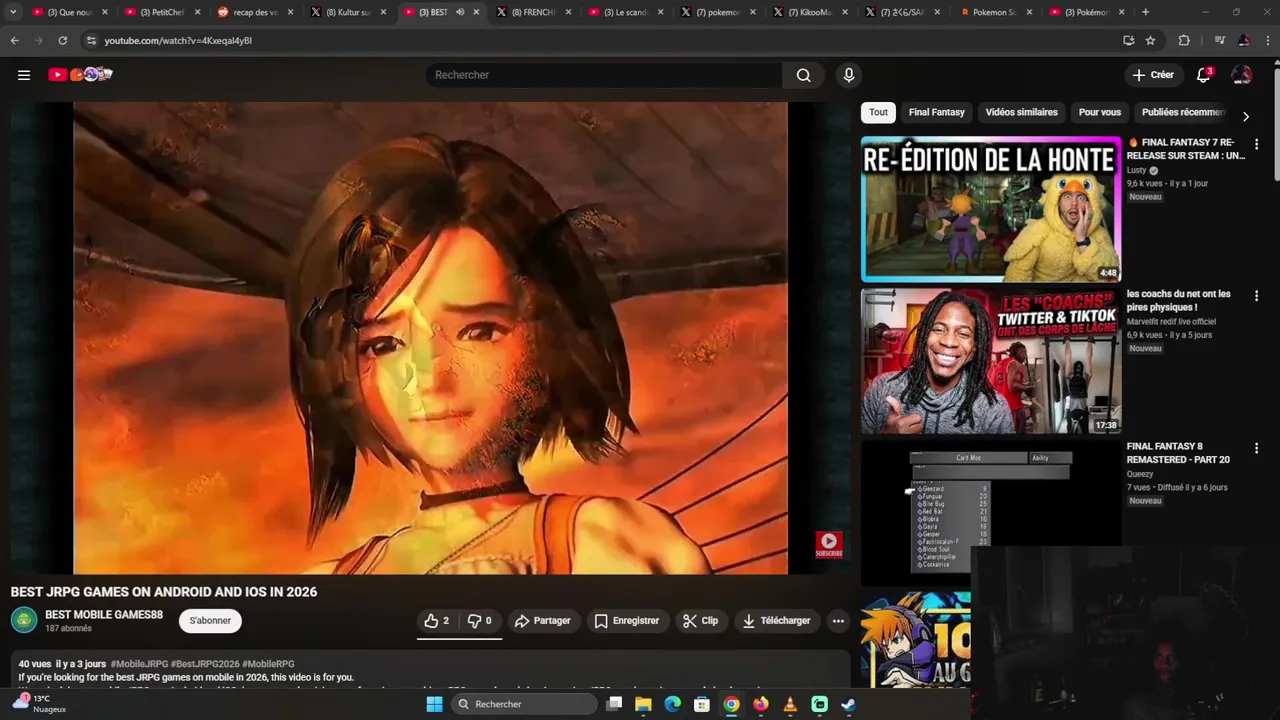1280x720 pixels.
Task: Open VLC media player from taskbar
Action: pyautogui.click(x=790, y=704)
